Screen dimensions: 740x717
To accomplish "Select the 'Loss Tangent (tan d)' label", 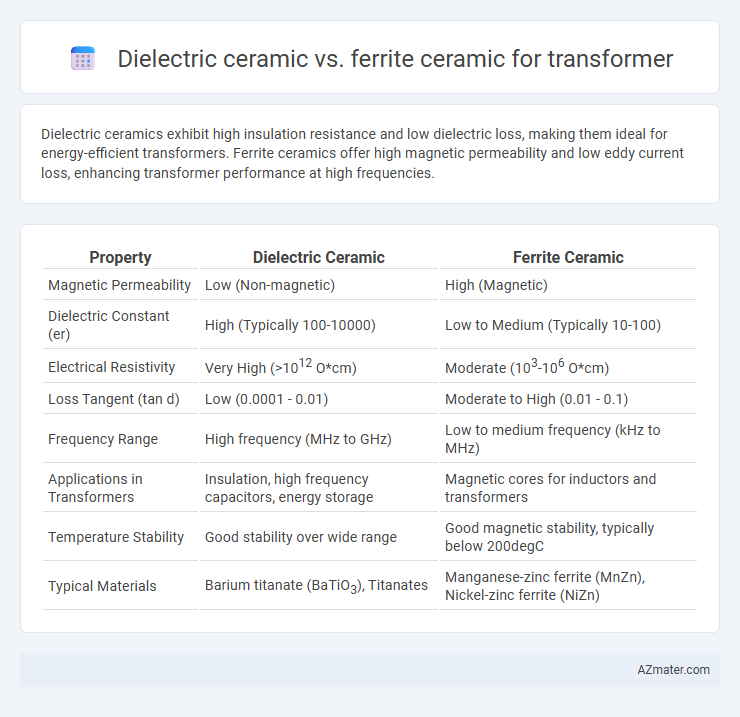I will [114, 399].
